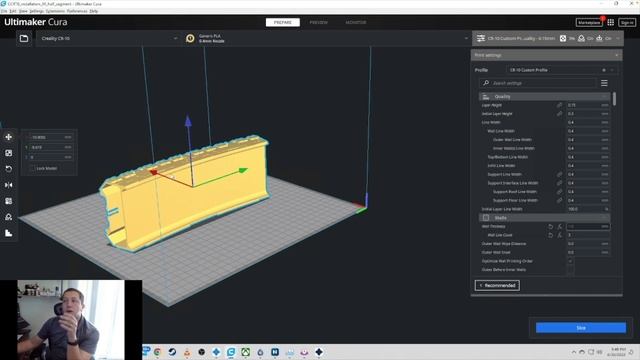Click the Cura icon in taskbar
Viewport: 640px width, 360px height.
pos(231,352)
